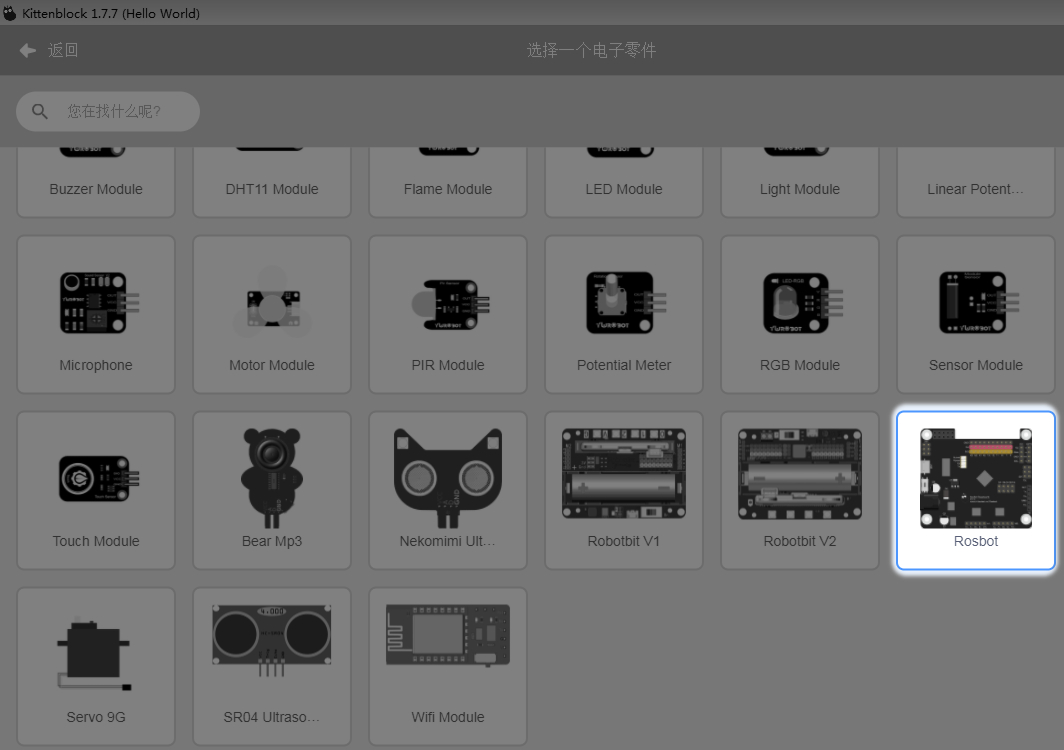Click the PIR Module label text

[448, 365]
